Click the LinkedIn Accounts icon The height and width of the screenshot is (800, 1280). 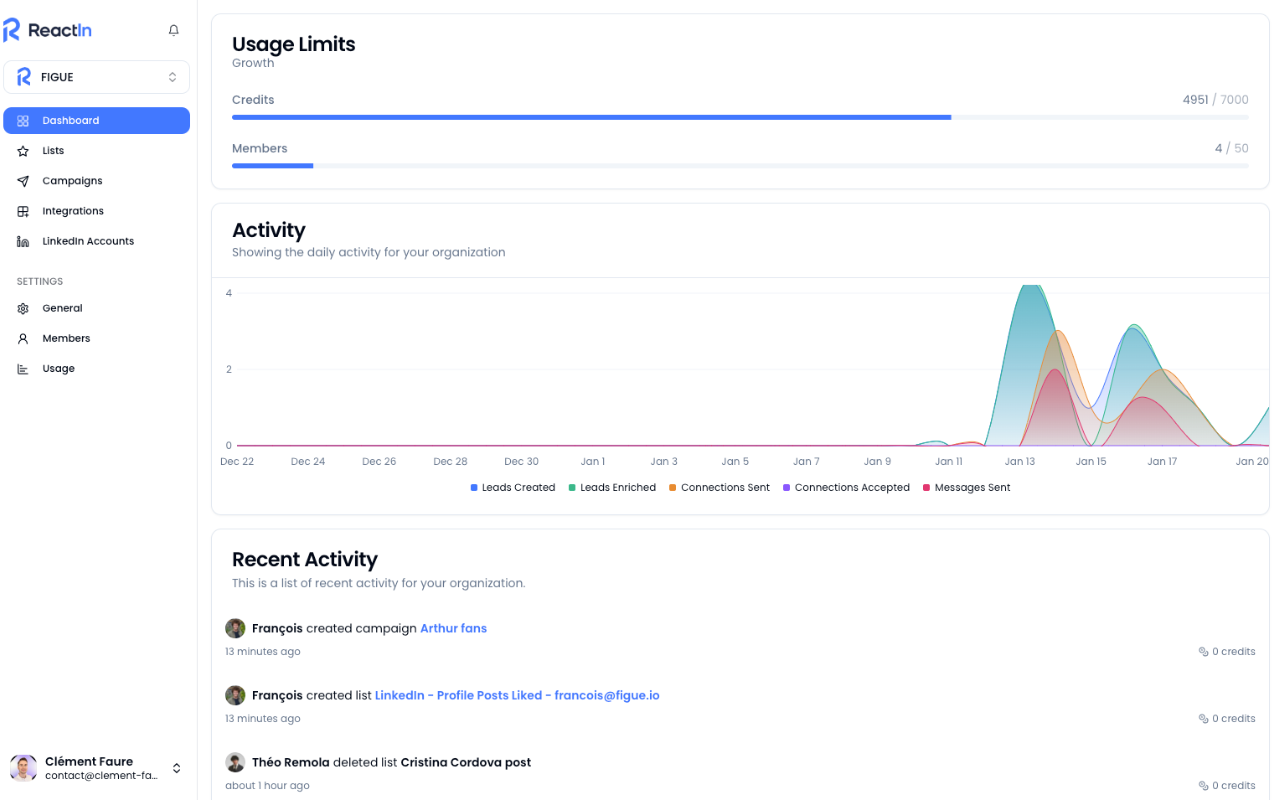coord(23,242)
